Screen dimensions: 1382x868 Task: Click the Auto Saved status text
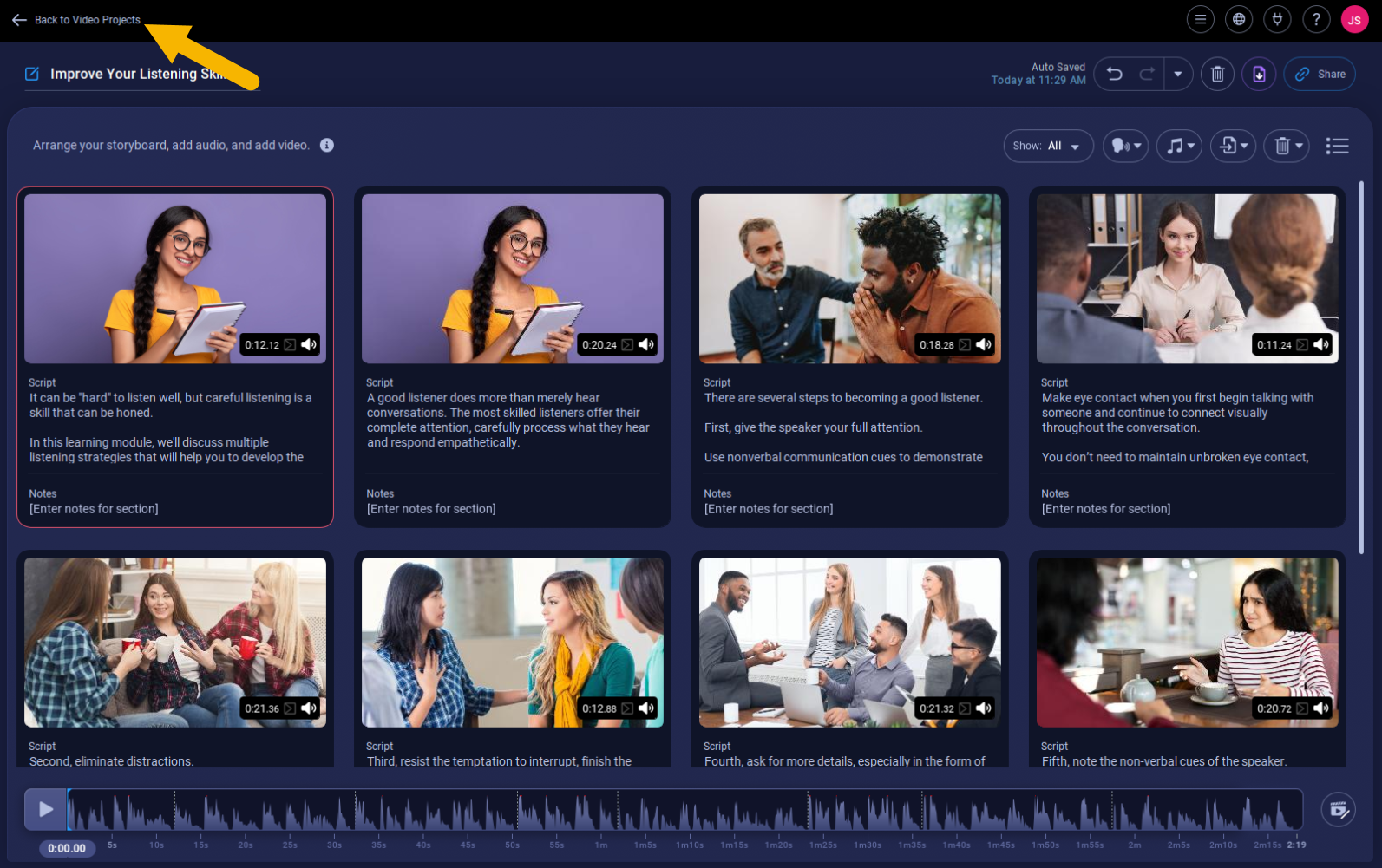[1058, 67]
